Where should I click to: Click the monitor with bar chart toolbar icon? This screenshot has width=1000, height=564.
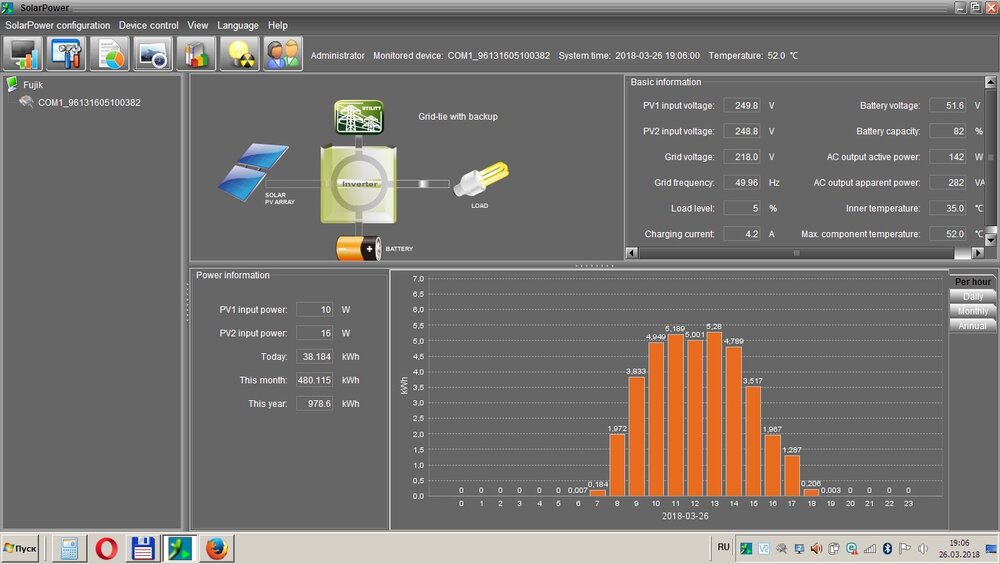click(x=24, y=54)
